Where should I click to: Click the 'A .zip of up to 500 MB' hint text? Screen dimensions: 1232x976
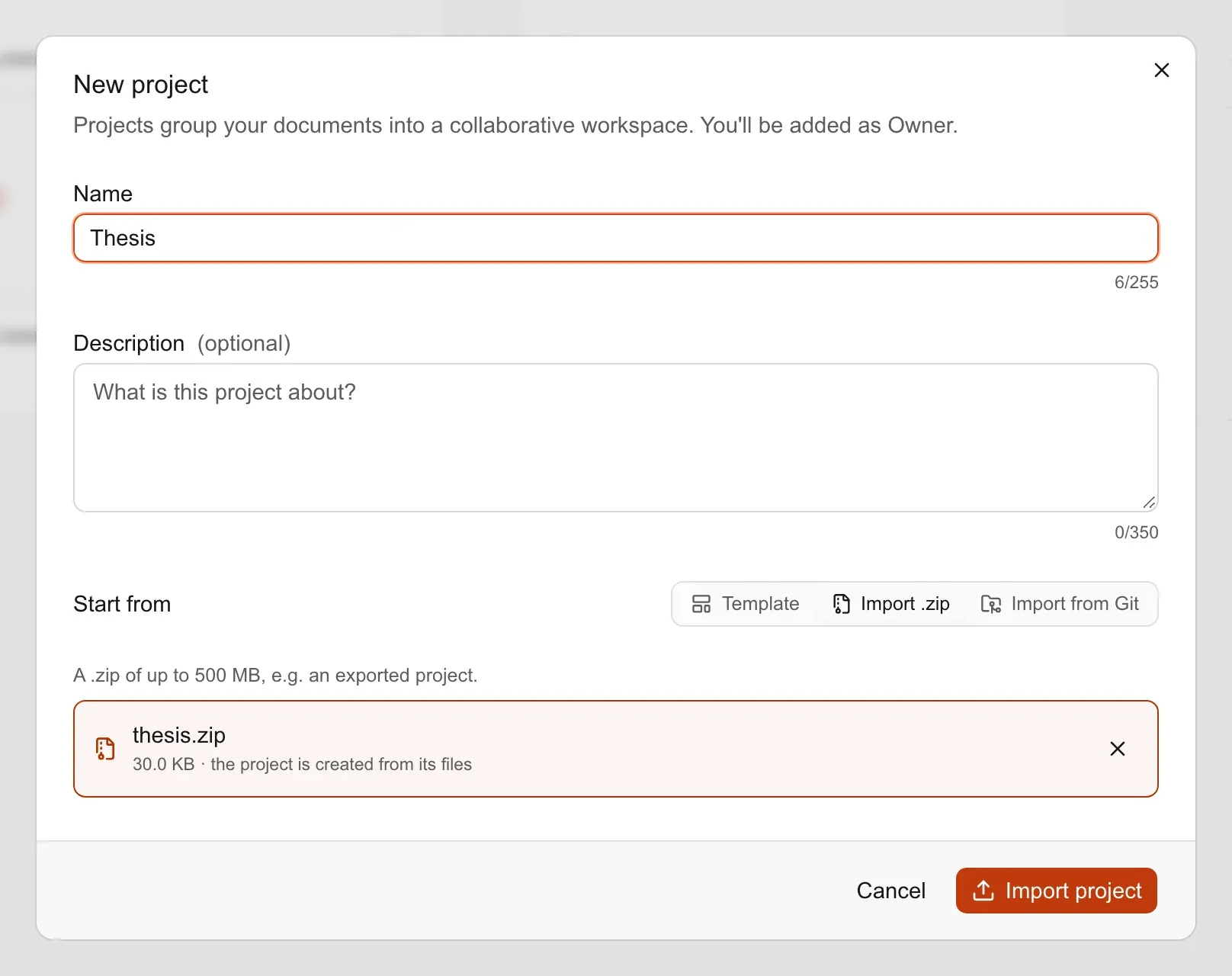275,676
